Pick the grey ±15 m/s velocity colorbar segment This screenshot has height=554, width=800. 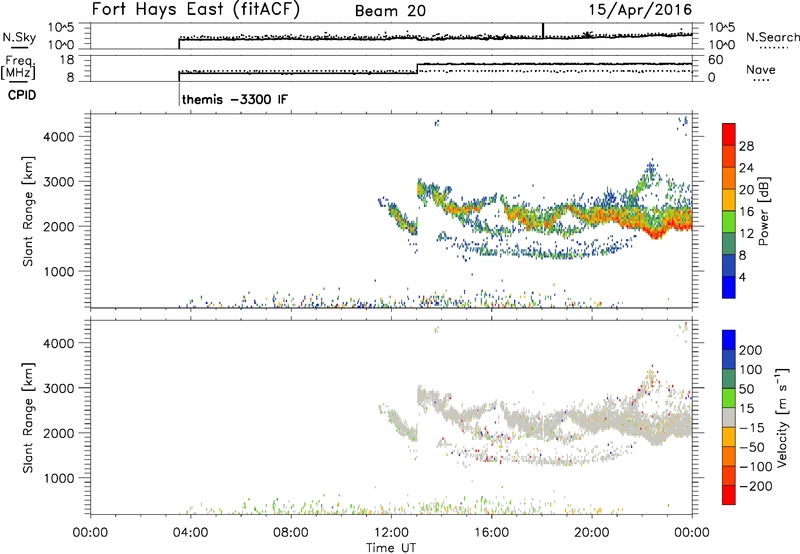[x=729, y=417]
